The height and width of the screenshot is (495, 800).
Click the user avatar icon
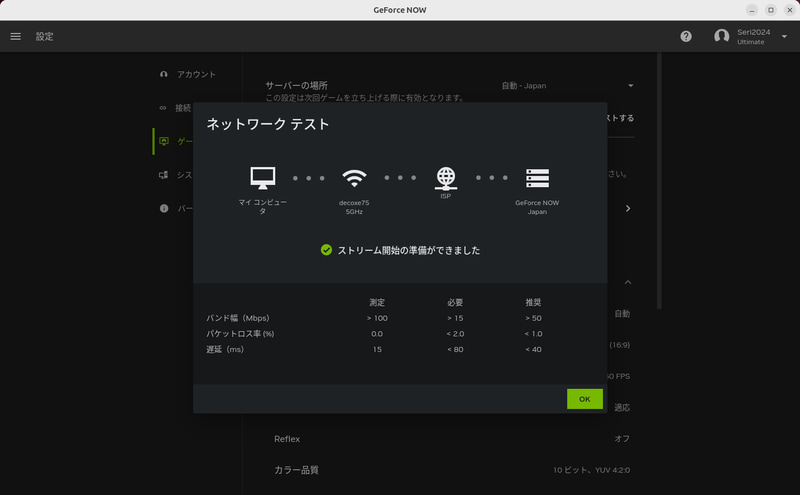pos(721,36)
